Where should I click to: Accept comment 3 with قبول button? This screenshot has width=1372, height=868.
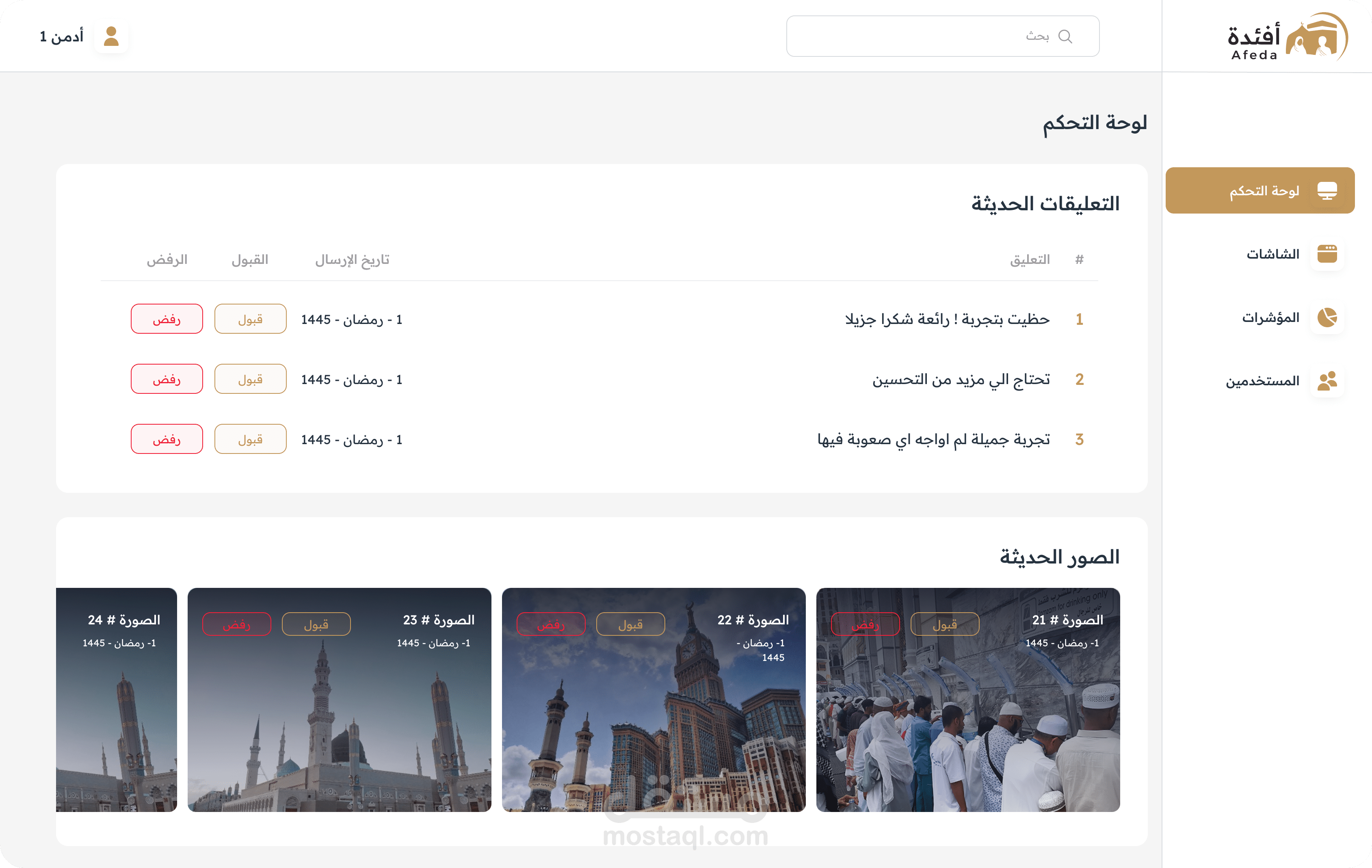250,439
